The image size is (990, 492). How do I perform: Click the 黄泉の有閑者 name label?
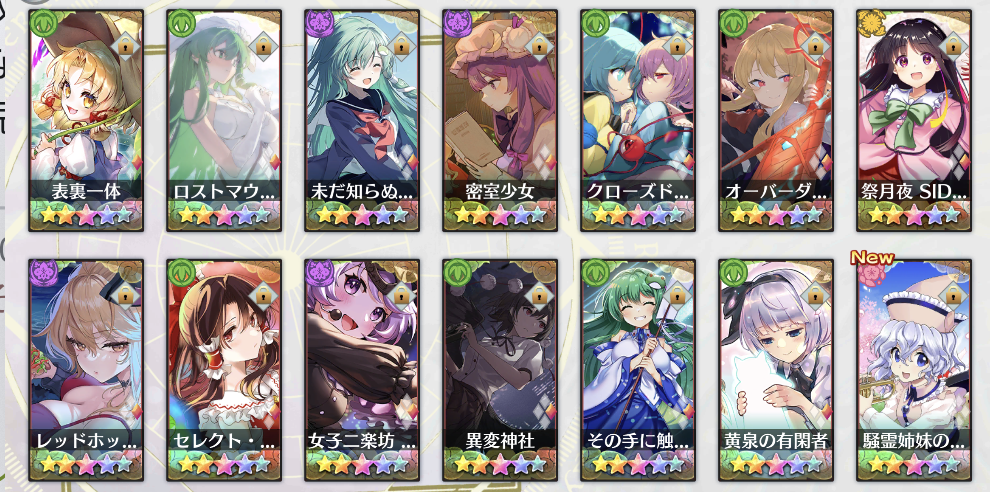[x=776, y=441]
